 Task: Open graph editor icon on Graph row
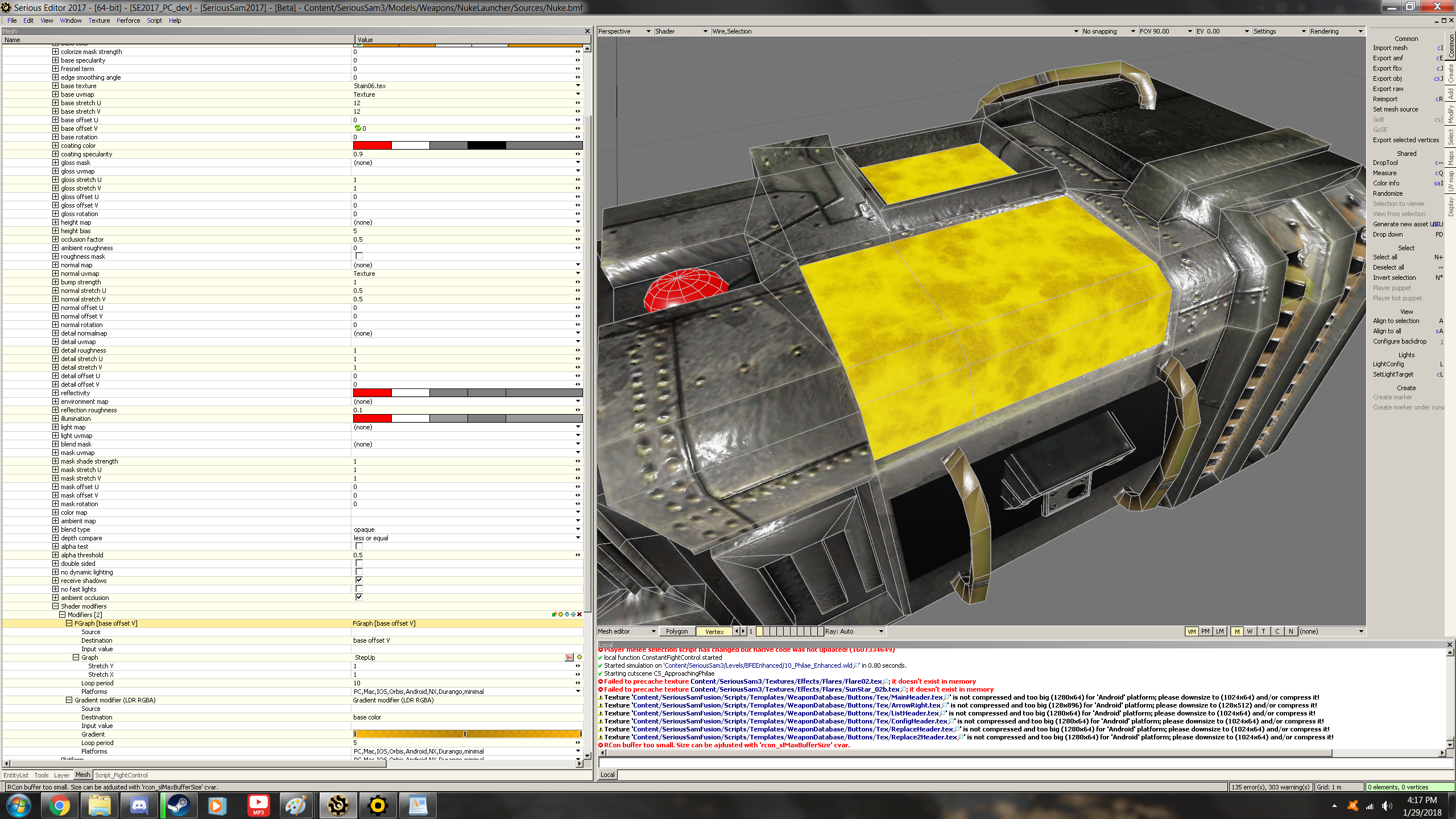tap(569, 657)
